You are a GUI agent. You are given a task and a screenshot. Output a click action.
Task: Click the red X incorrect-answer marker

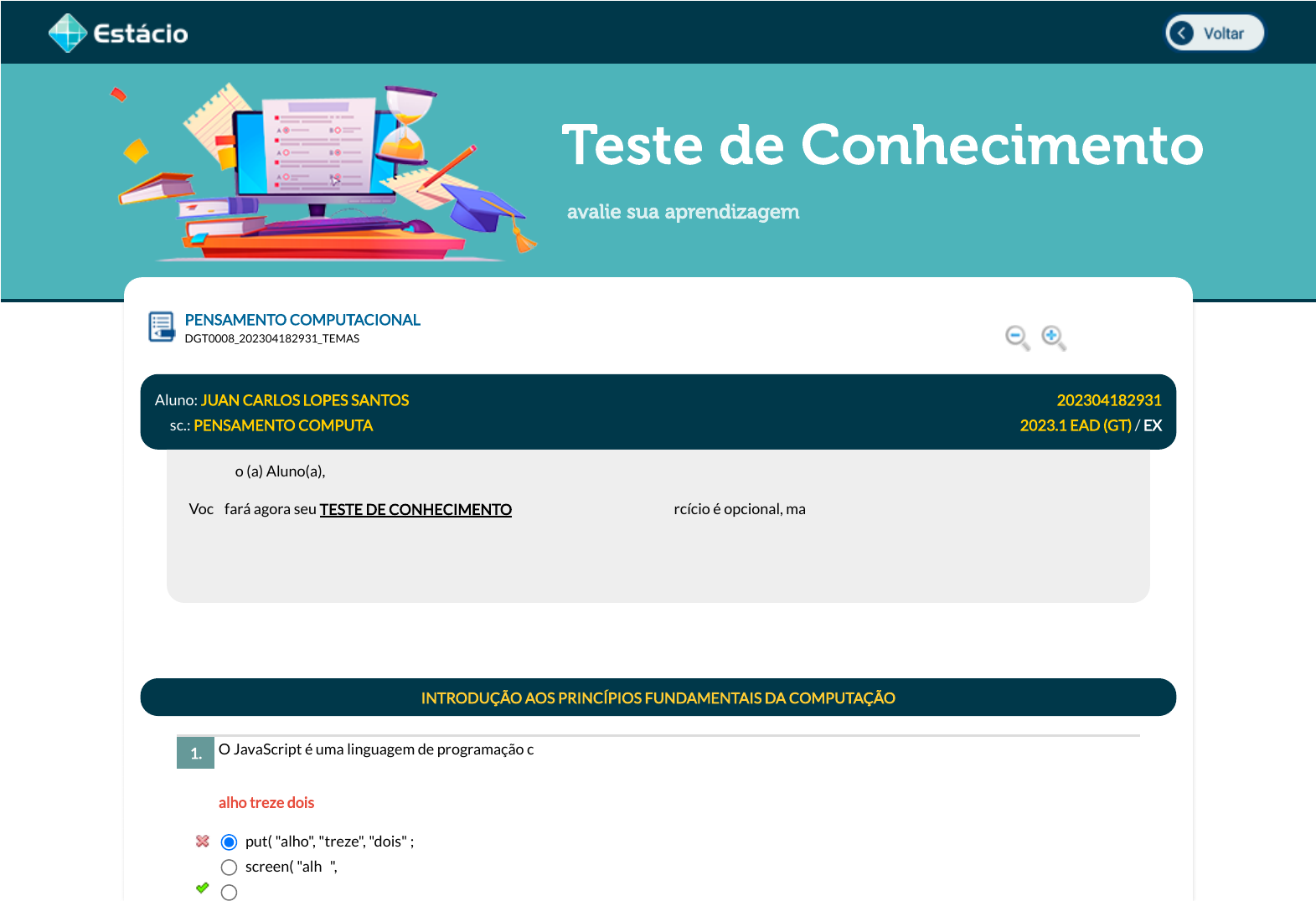pos(202,841)
